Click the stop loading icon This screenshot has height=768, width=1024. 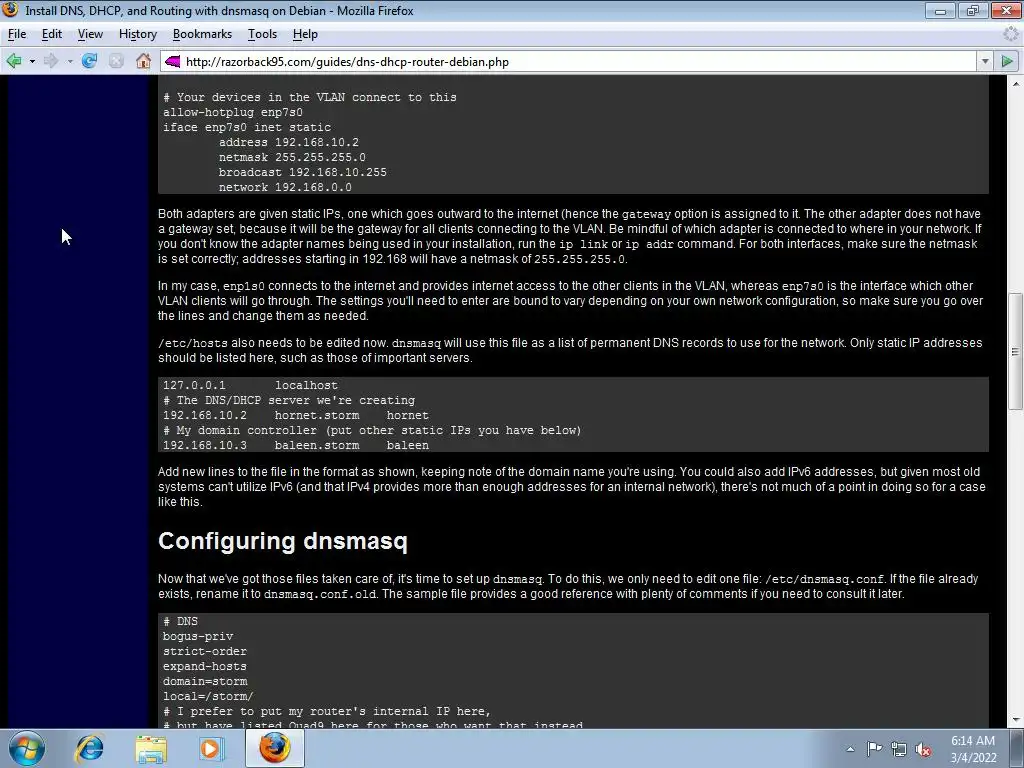116,61
